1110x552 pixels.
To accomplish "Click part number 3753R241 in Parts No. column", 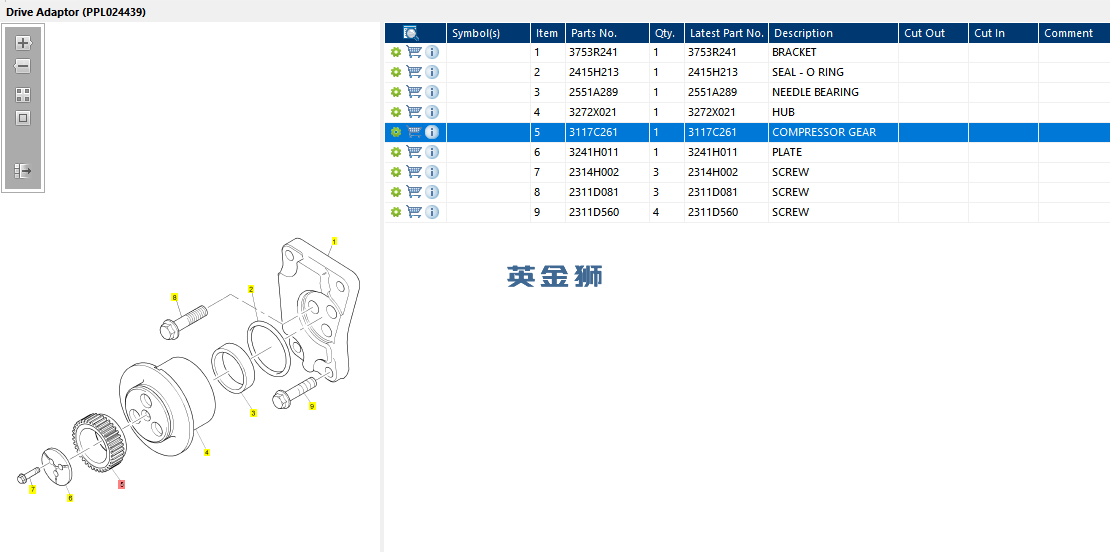I will click(x=593, y=52).
